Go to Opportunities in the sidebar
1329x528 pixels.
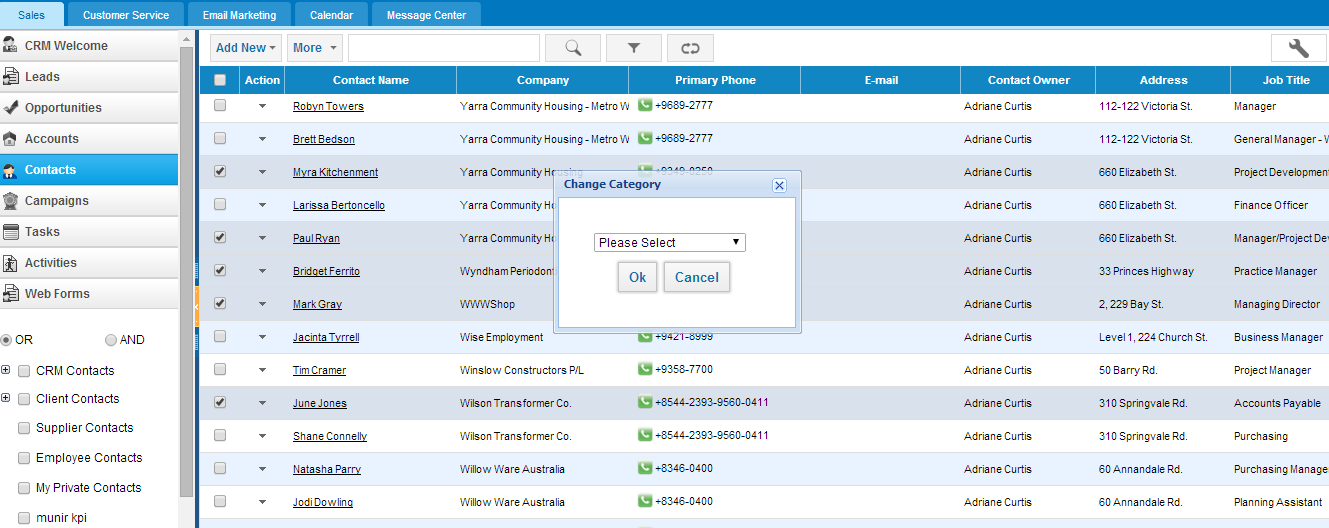coord(89,108)
